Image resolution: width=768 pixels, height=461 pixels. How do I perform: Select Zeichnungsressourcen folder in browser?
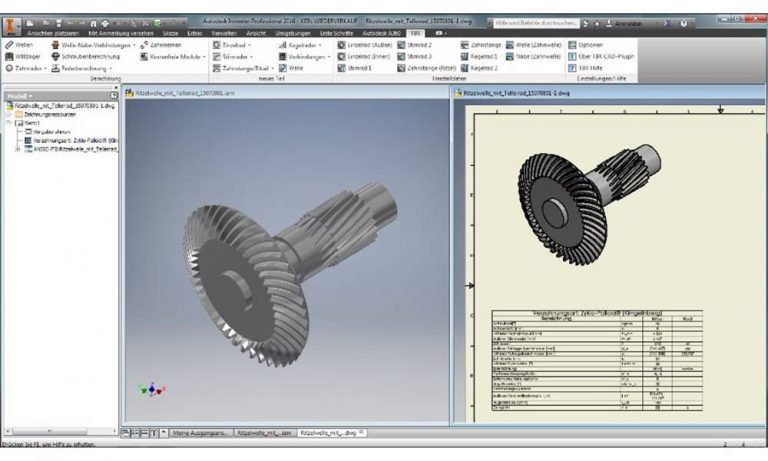click(x=46, y=114)
